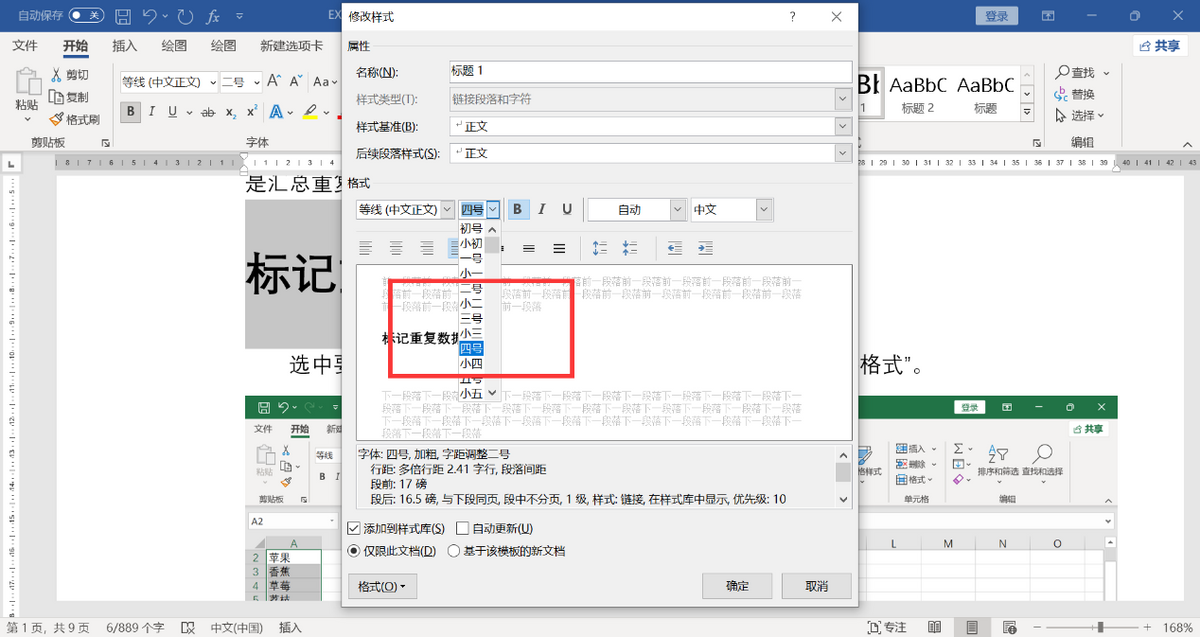The width and height of the screenshot is (1200, 637).
Task: Collapse the dialog font size 四号 dropdown arrow
Action: pos(492,209)
